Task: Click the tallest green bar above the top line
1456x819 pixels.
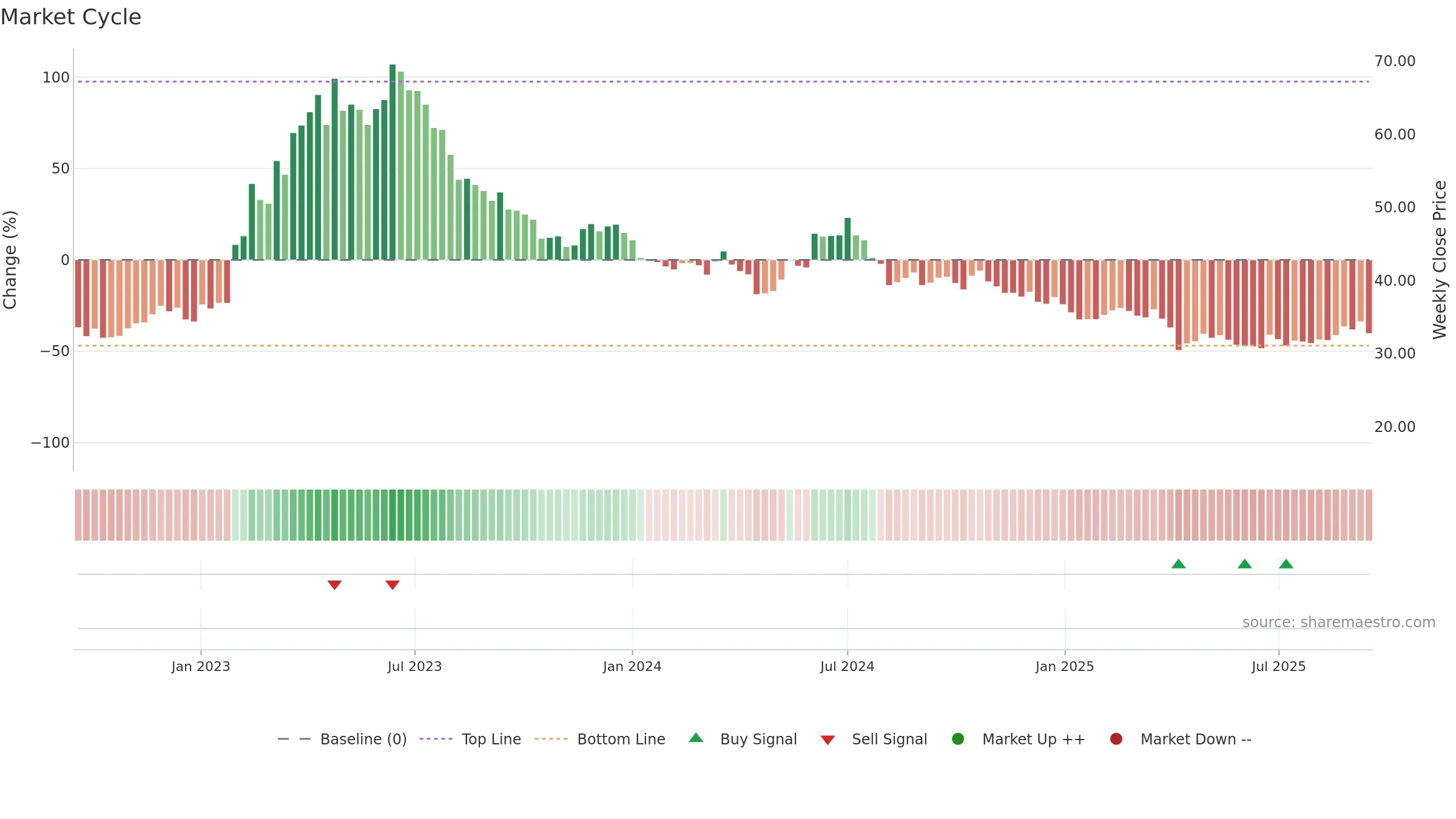Action: coord(393,162)
